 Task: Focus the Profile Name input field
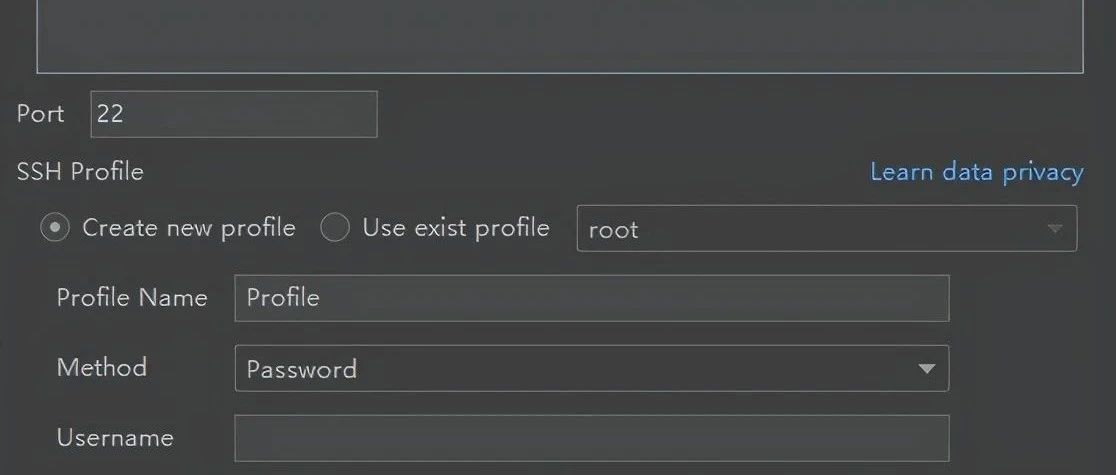[x=591, y=298]
